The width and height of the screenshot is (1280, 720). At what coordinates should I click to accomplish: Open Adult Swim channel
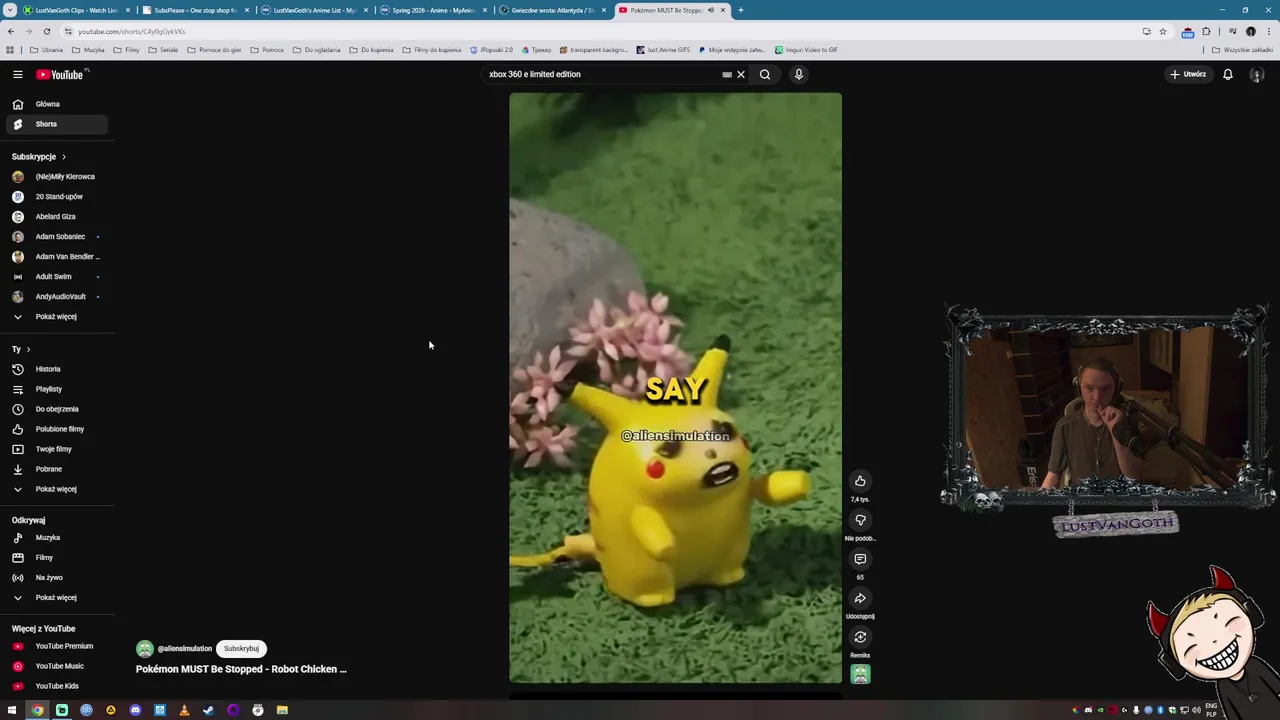55,276
